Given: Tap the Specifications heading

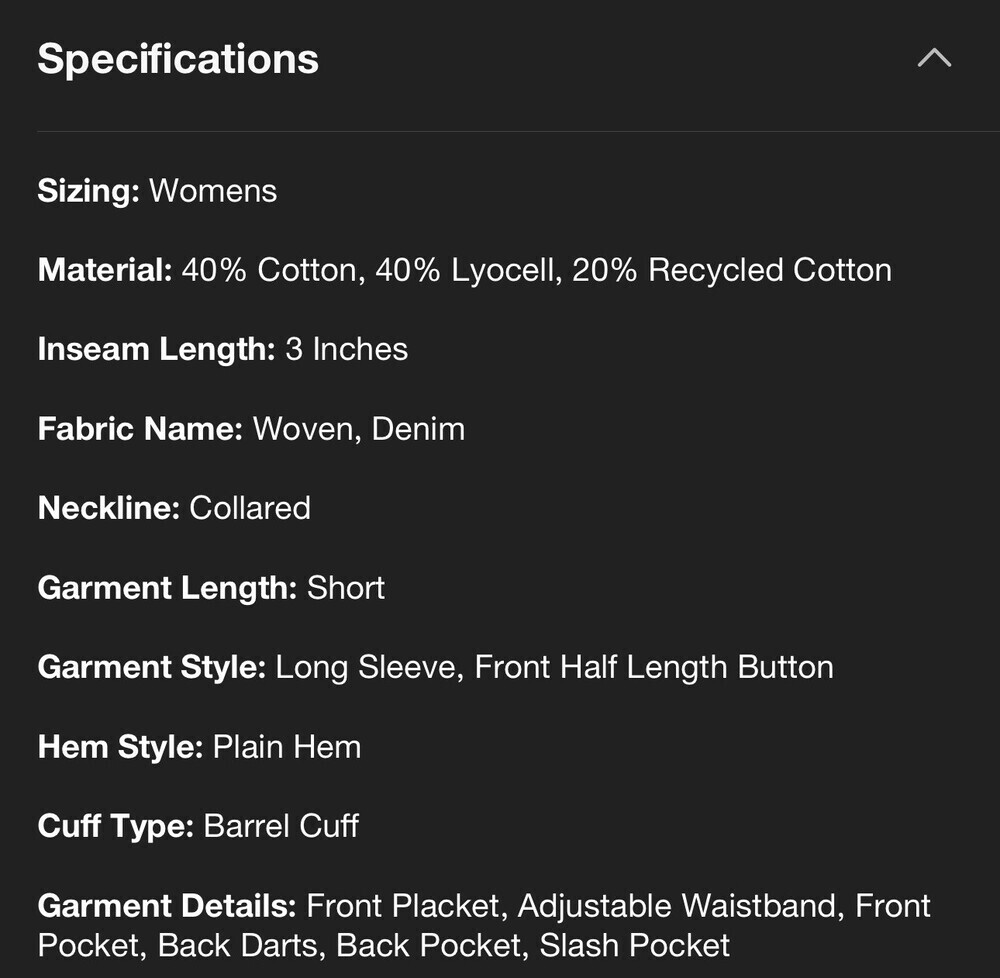Looking at the screenshot, I should pos(178,59).
